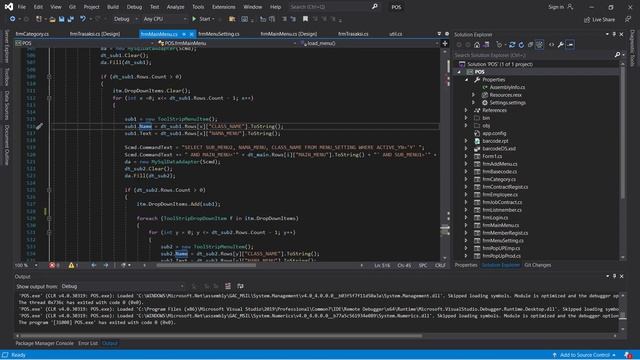Focus the Search Solution Explorer input field
Image resolution: width=640 pixels, height=360 pixels.
pyautogui.click(x=534, y=55)
